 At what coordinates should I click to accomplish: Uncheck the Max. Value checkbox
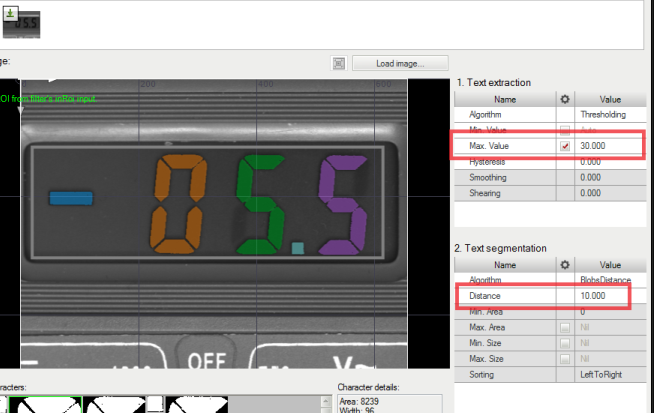565,146
